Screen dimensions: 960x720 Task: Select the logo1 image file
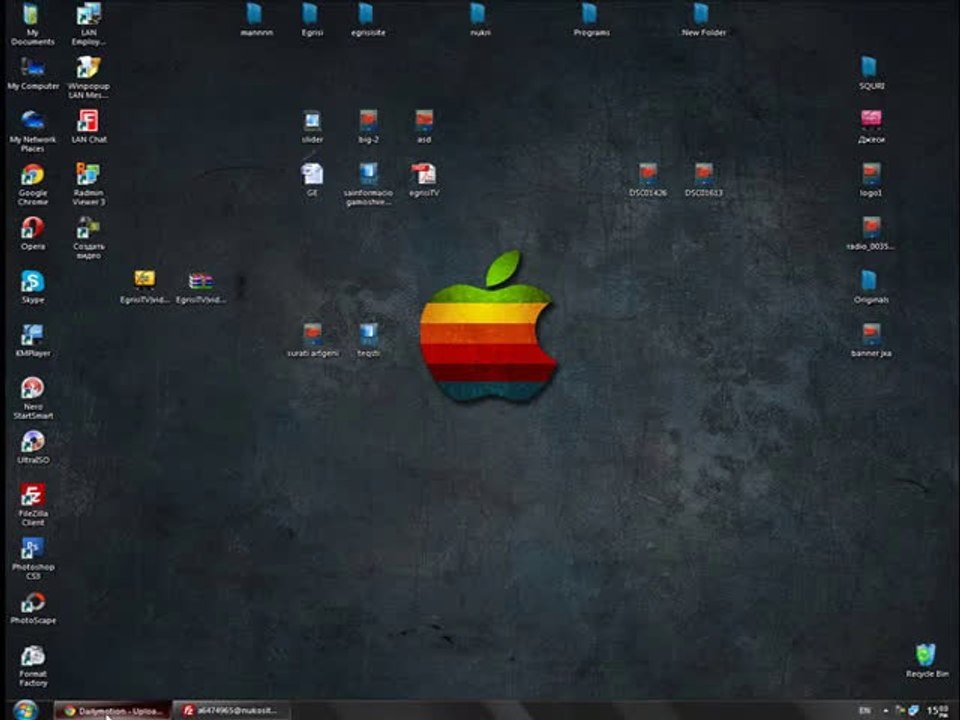(x=871, y=180)
